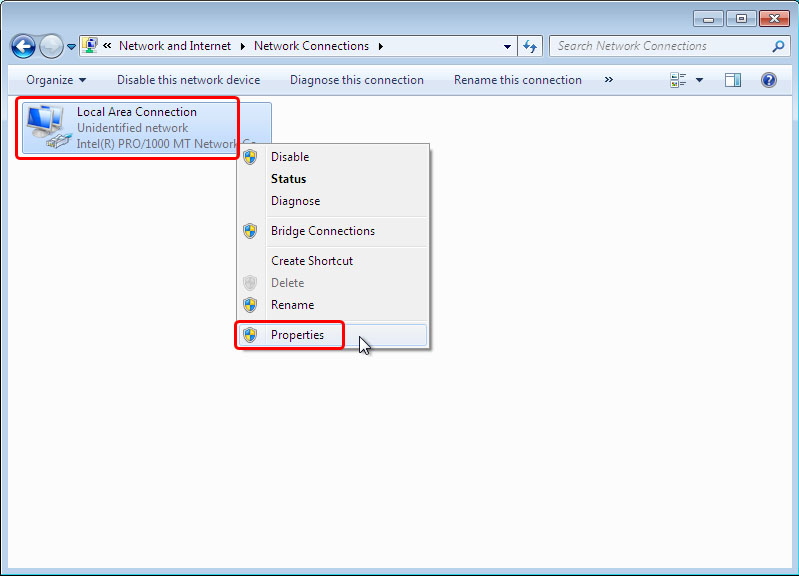Click the shield icon beside Rename

[x=250, y=305]
